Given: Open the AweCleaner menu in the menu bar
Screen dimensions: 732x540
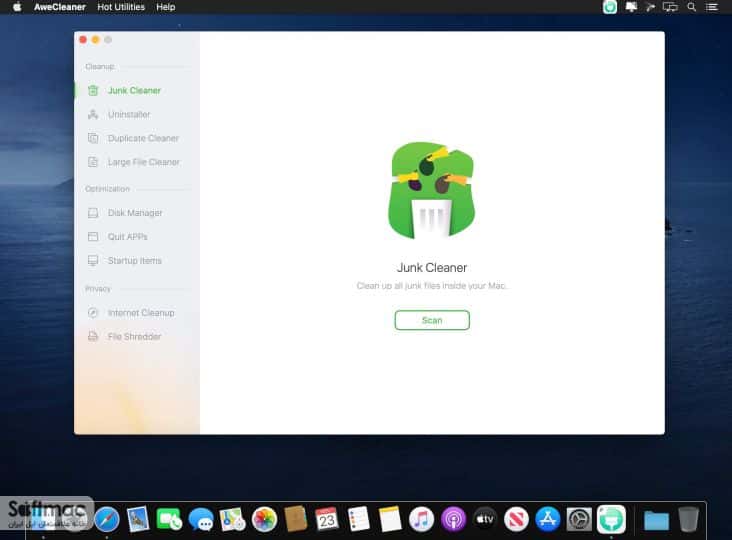Looking at the screenshot, I should click(x=60, y=7).
